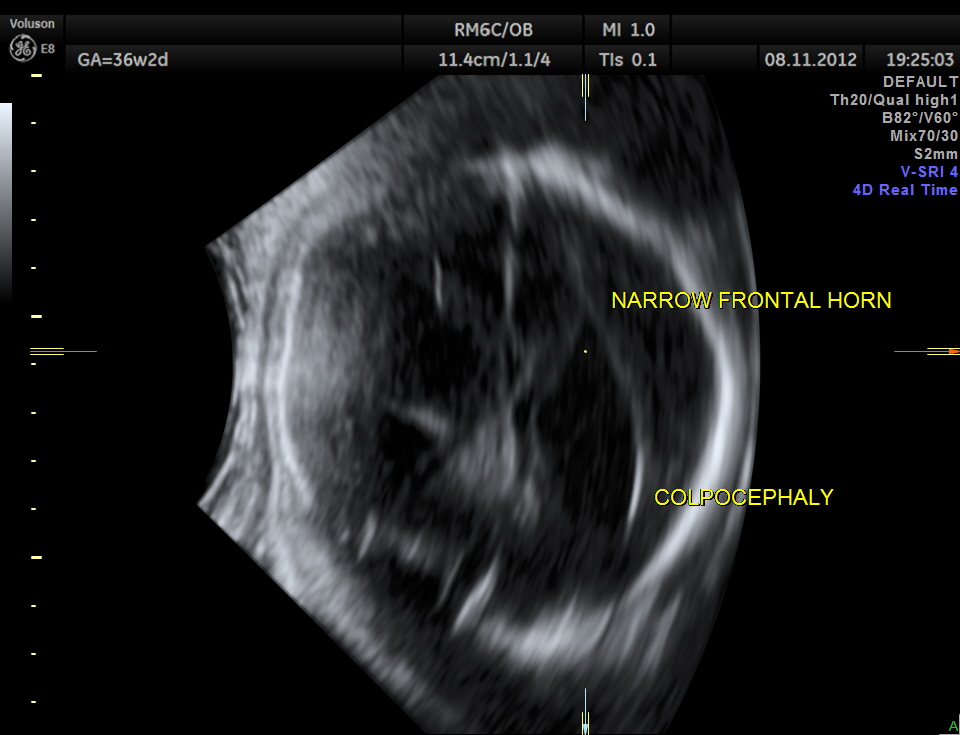Click the GE logo icon
This screenshot has height=735, width=960.
point(21,47)
